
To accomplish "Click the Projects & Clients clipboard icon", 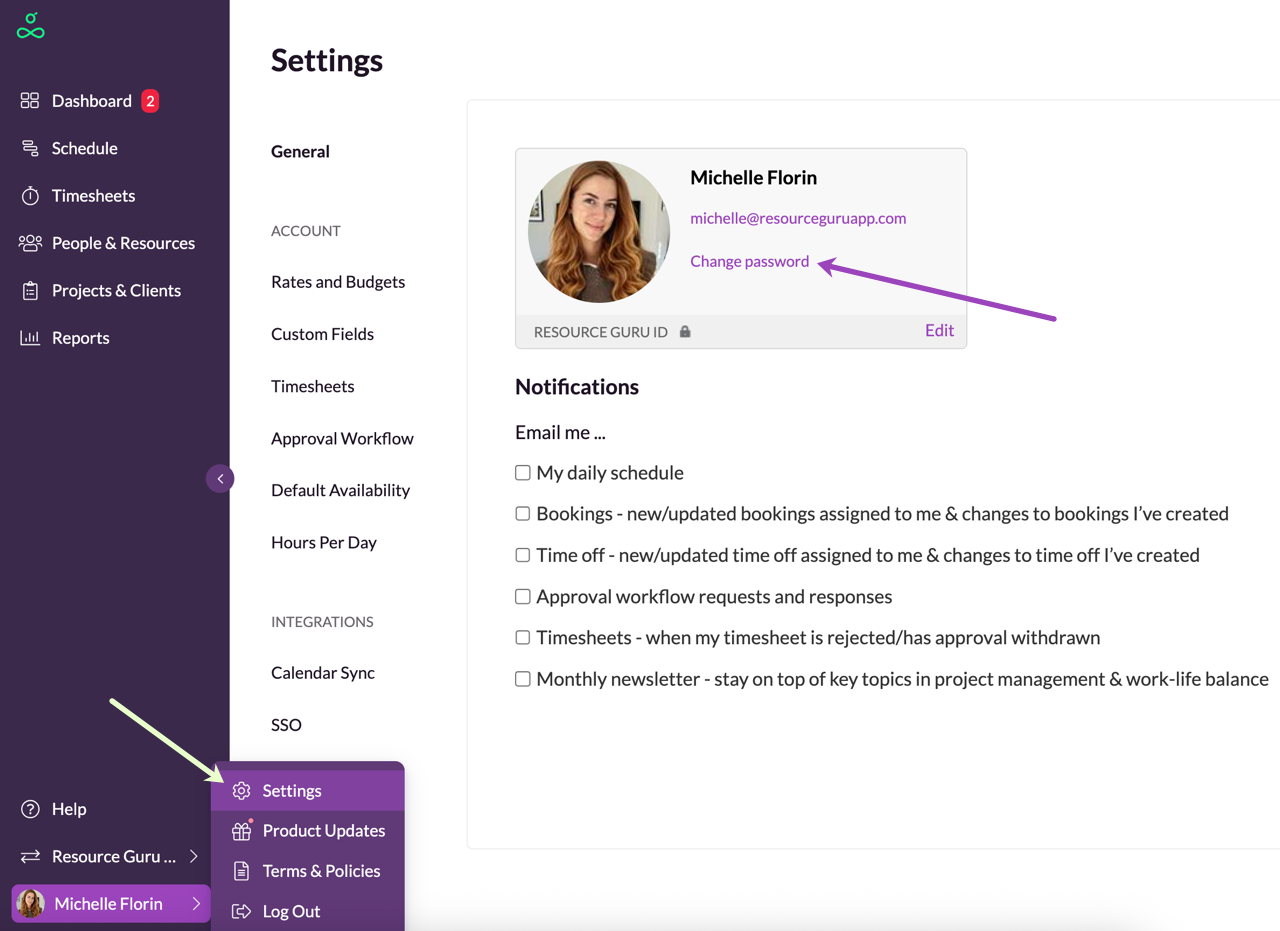I will 30,291.
